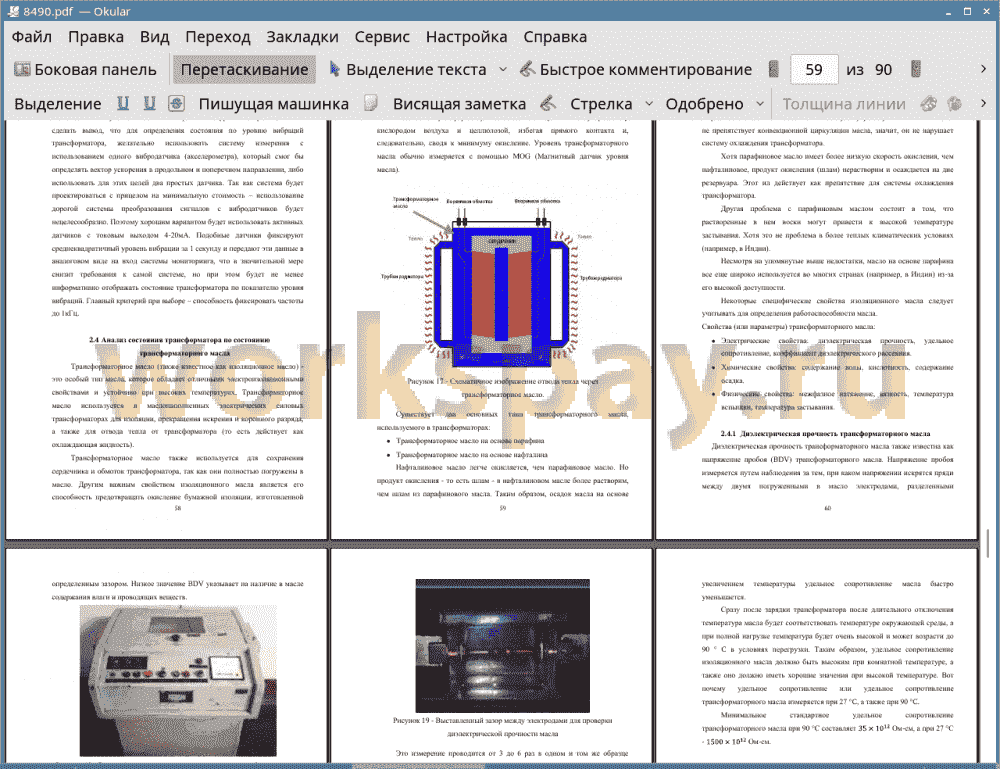Click the Okular app icon in the title bar
This screenshot has height=769, width=1000.
[13, 11]
